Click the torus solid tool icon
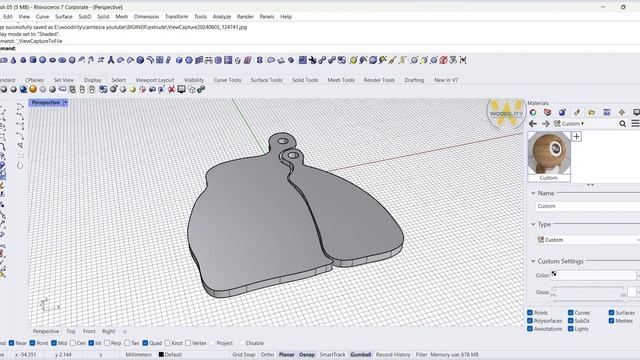Viewport: 640px width, 360px height. point(62,60)
